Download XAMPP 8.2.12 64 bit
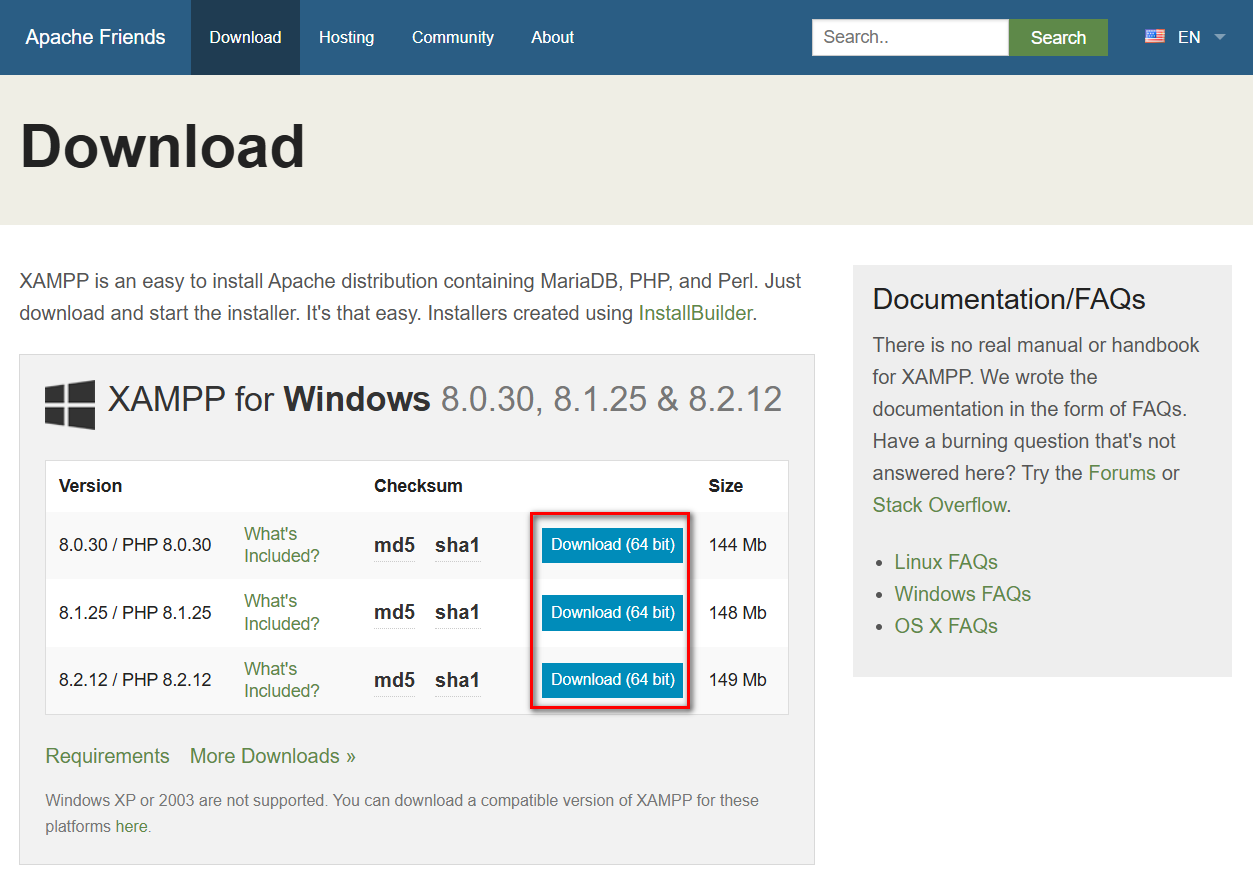Image resolution: width=1253 pixels, height=869 pixels. [x=612, y=680]
